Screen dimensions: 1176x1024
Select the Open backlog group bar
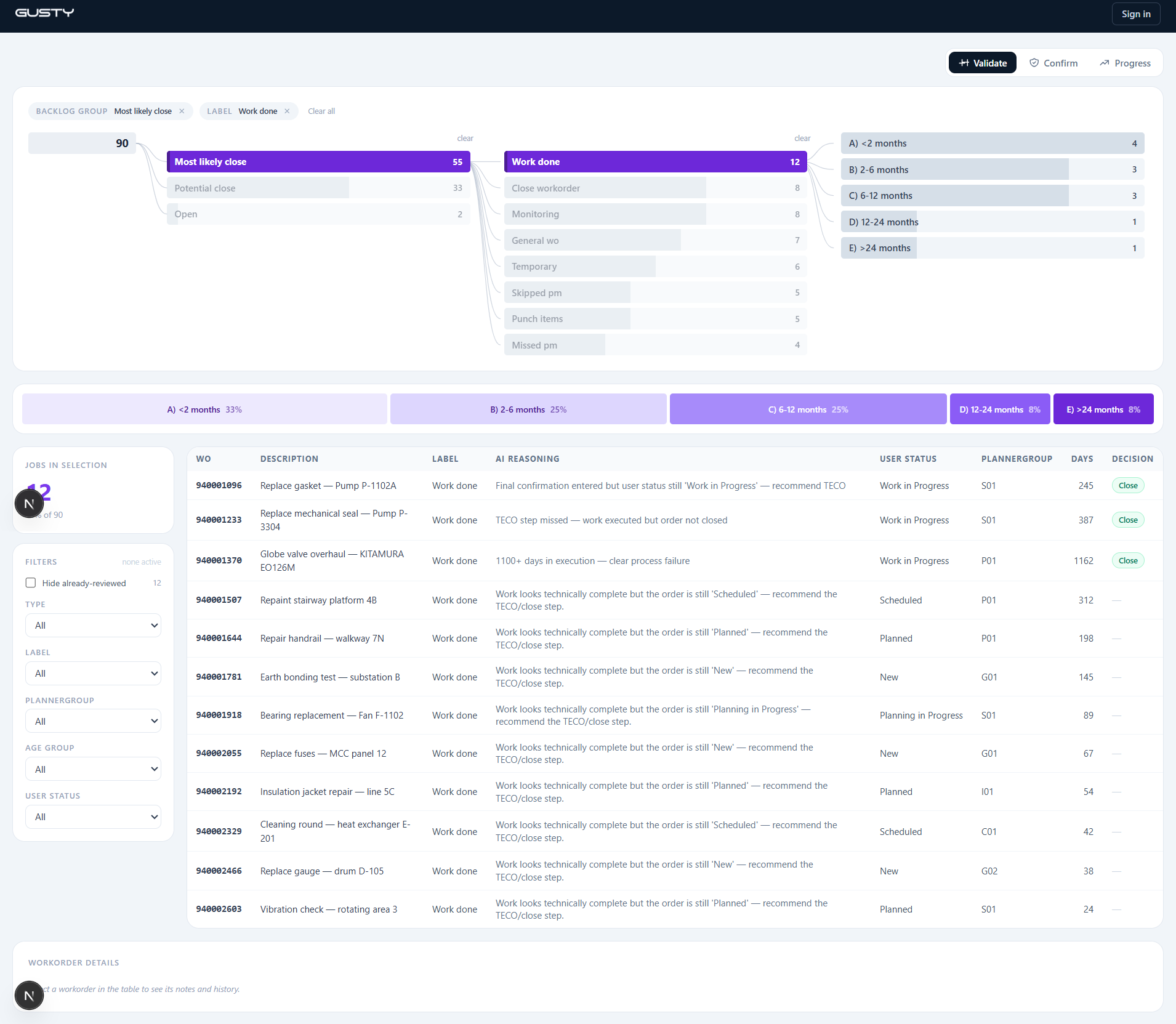click(318, 214)
